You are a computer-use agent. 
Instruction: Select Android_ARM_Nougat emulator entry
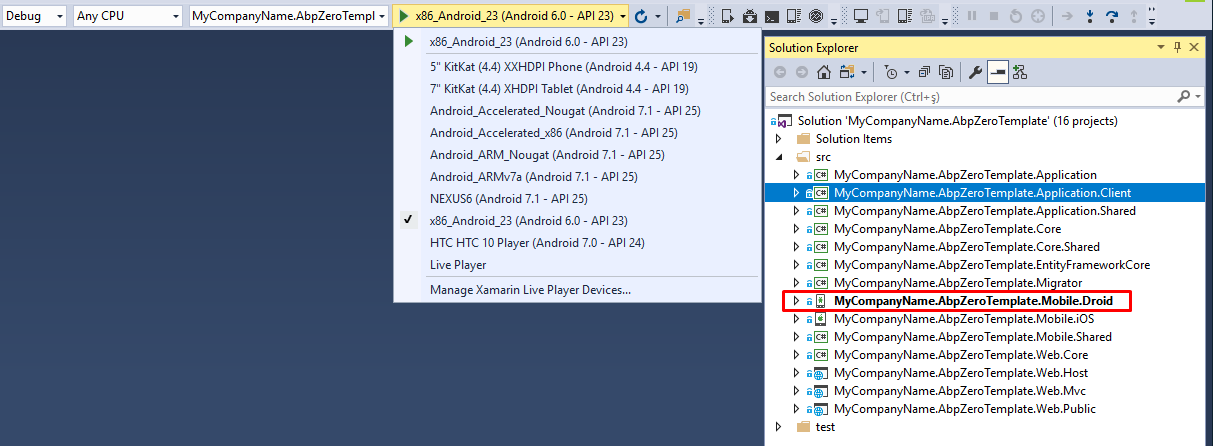click(576, 154)
